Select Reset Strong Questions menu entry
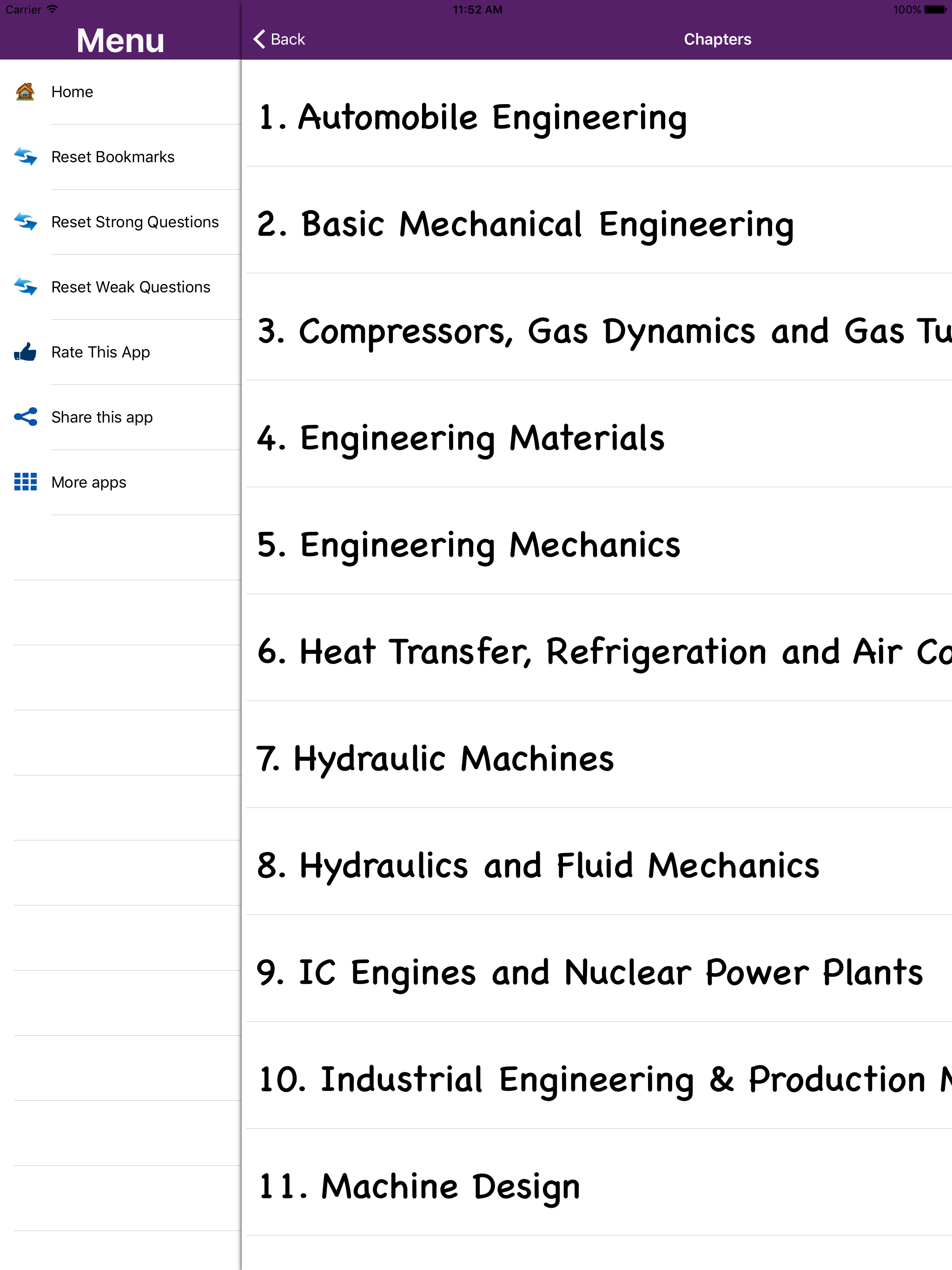The height and width of the screenshot is (1270, 952). pyautogui.click(x=120, y=222)
